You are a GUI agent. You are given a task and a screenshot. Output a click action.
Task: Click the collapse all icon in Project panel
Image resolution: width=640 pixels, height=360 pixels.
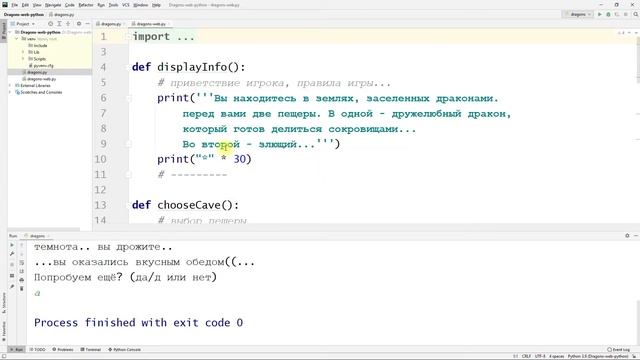[x=68, y=24]
